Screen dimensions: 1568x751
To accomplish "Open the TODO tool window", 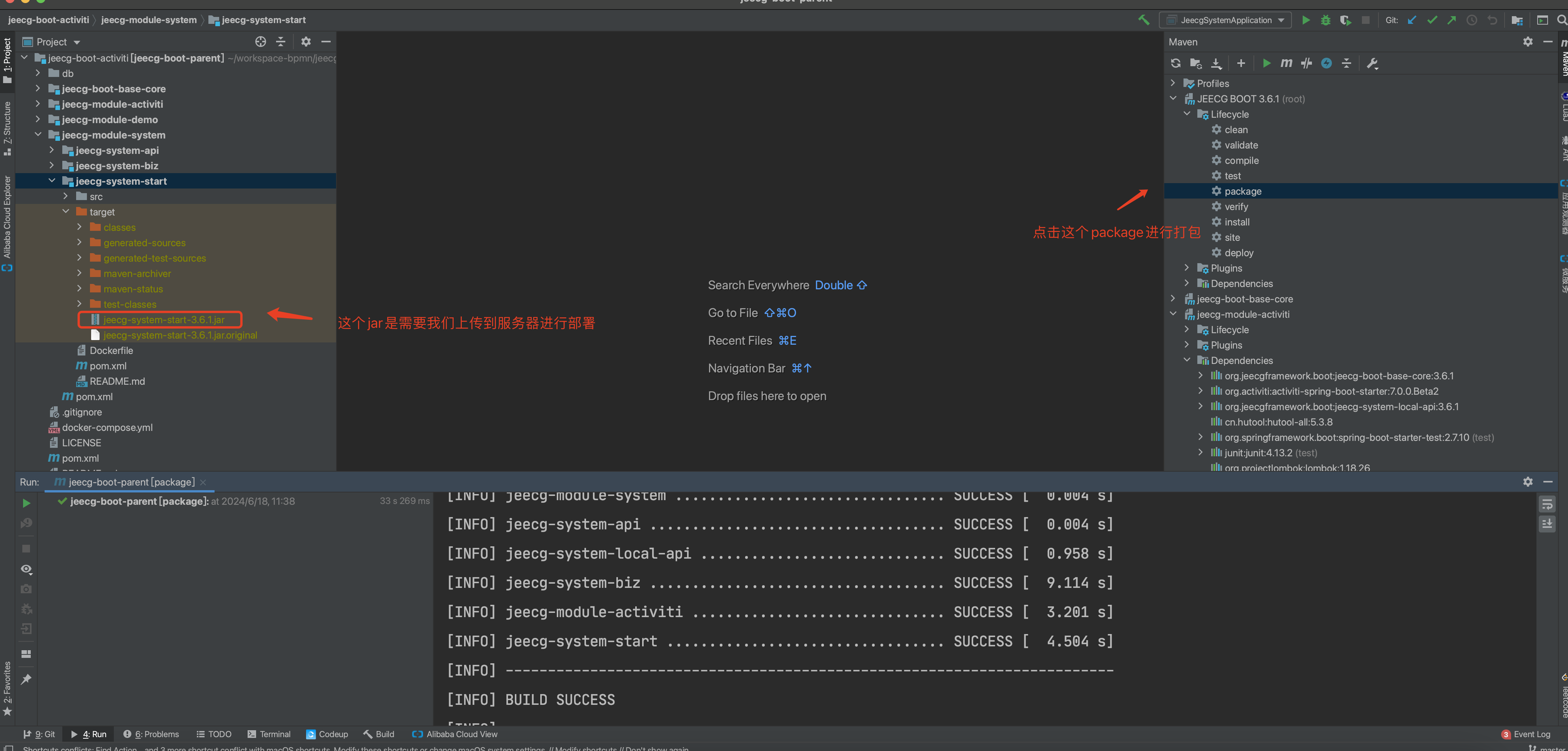I will (x=214, y=734).
